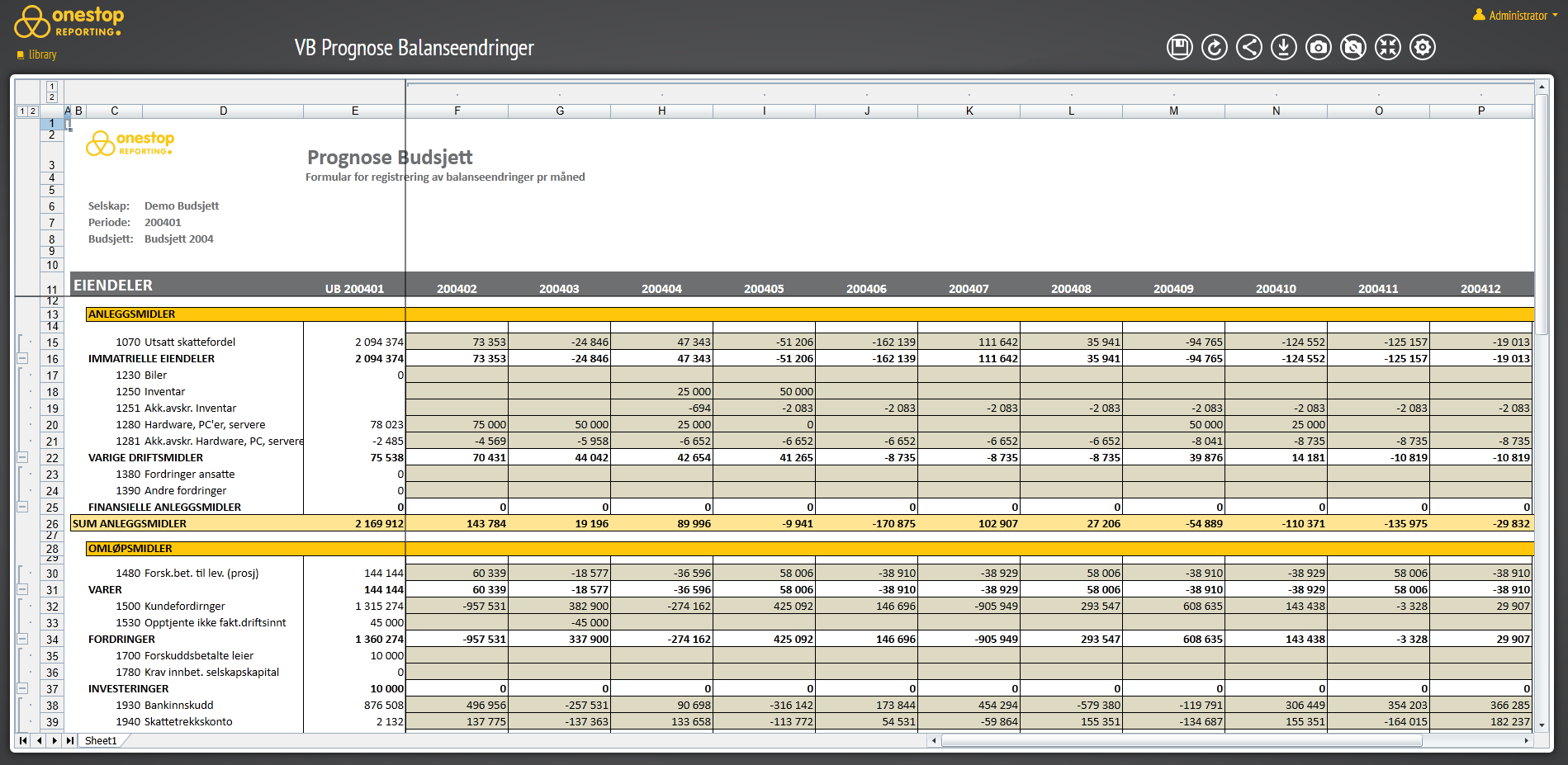Click the OneStop Reporting logo in header

69,21
